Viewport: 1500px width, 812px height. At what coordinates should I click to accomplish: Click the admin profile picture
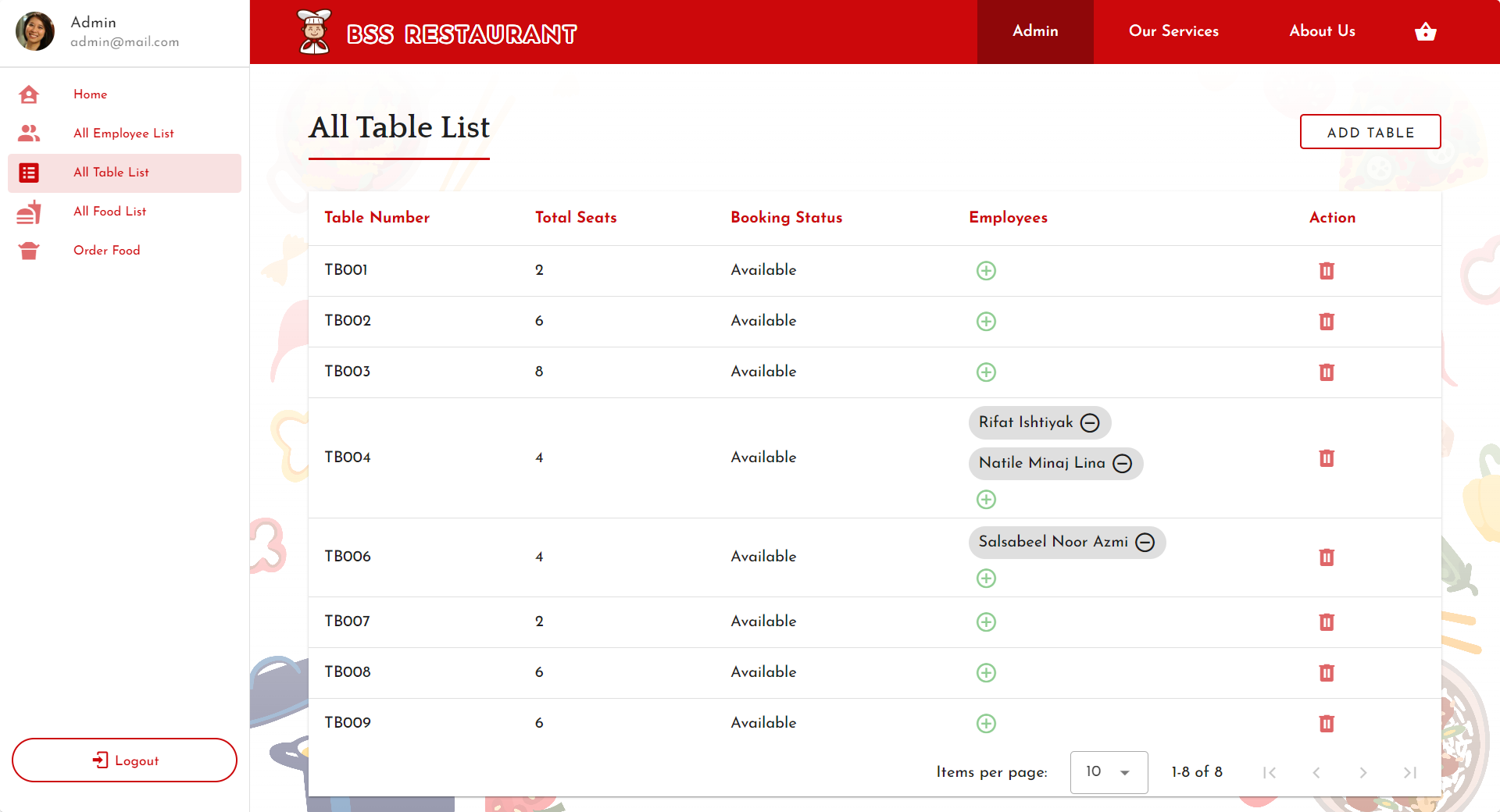[34, 31]
